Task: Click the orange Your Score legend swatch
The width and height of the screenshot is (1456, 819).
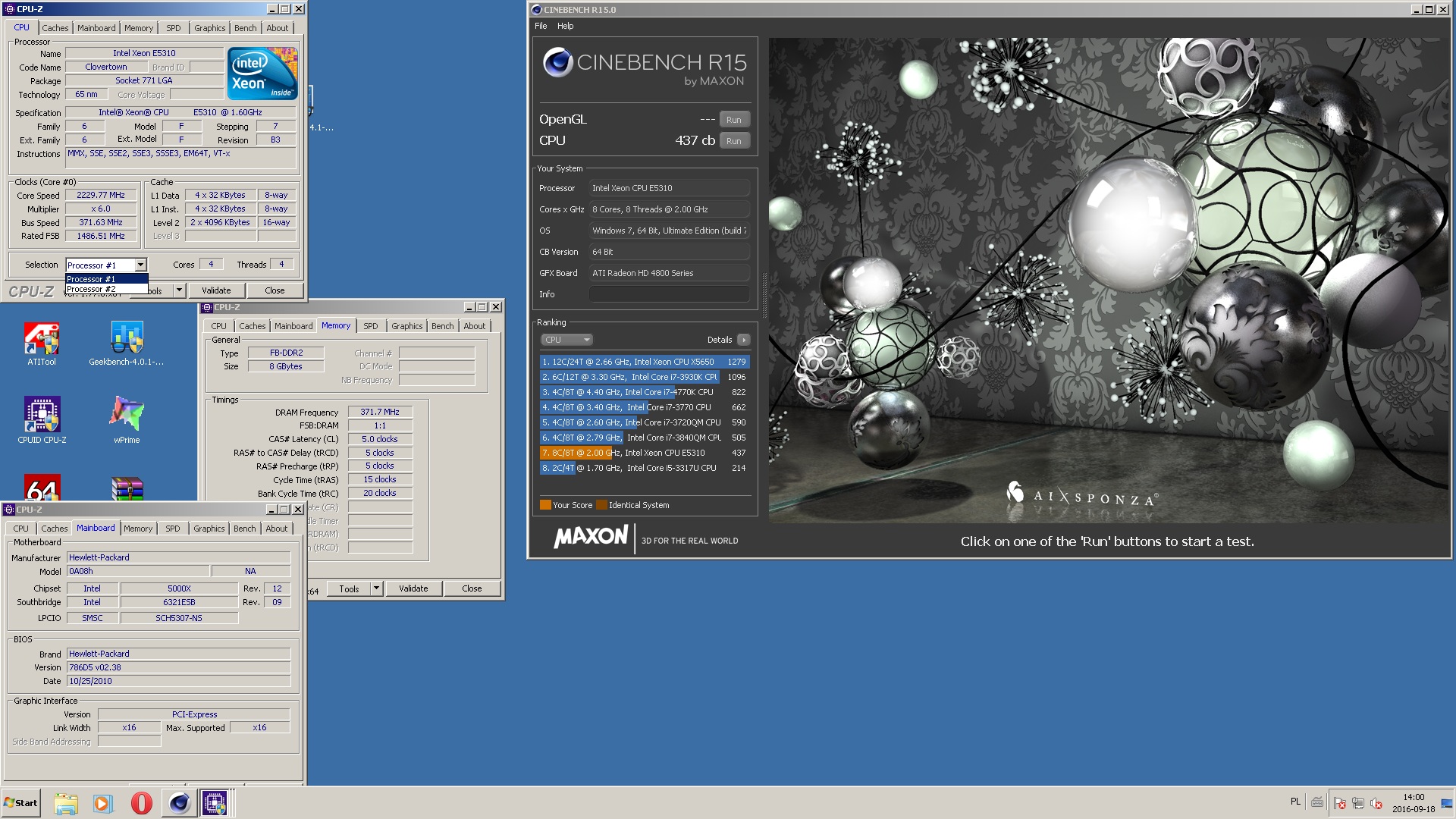Action: 545,505
